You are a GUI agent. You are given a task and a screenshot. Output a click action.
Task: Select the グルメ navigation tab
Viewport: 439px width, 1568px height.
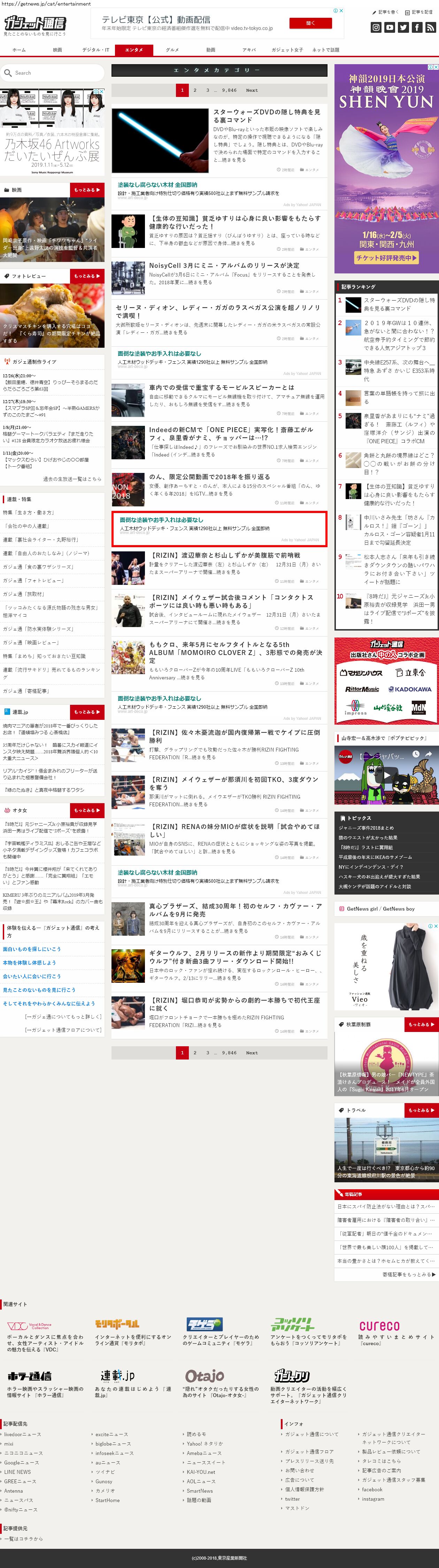(172, 50)
